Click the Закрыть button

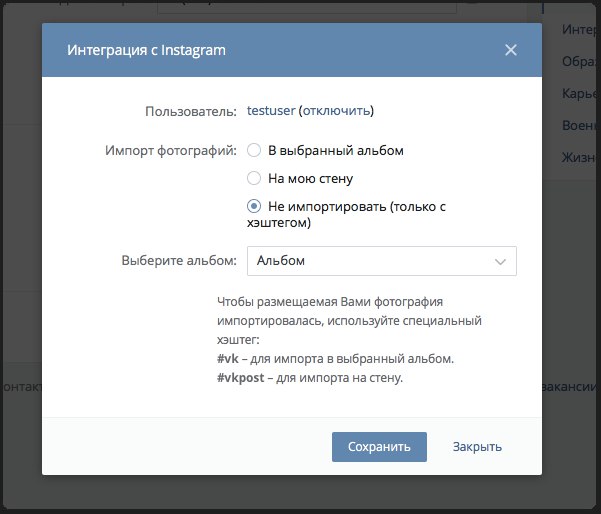click(477, 447)
